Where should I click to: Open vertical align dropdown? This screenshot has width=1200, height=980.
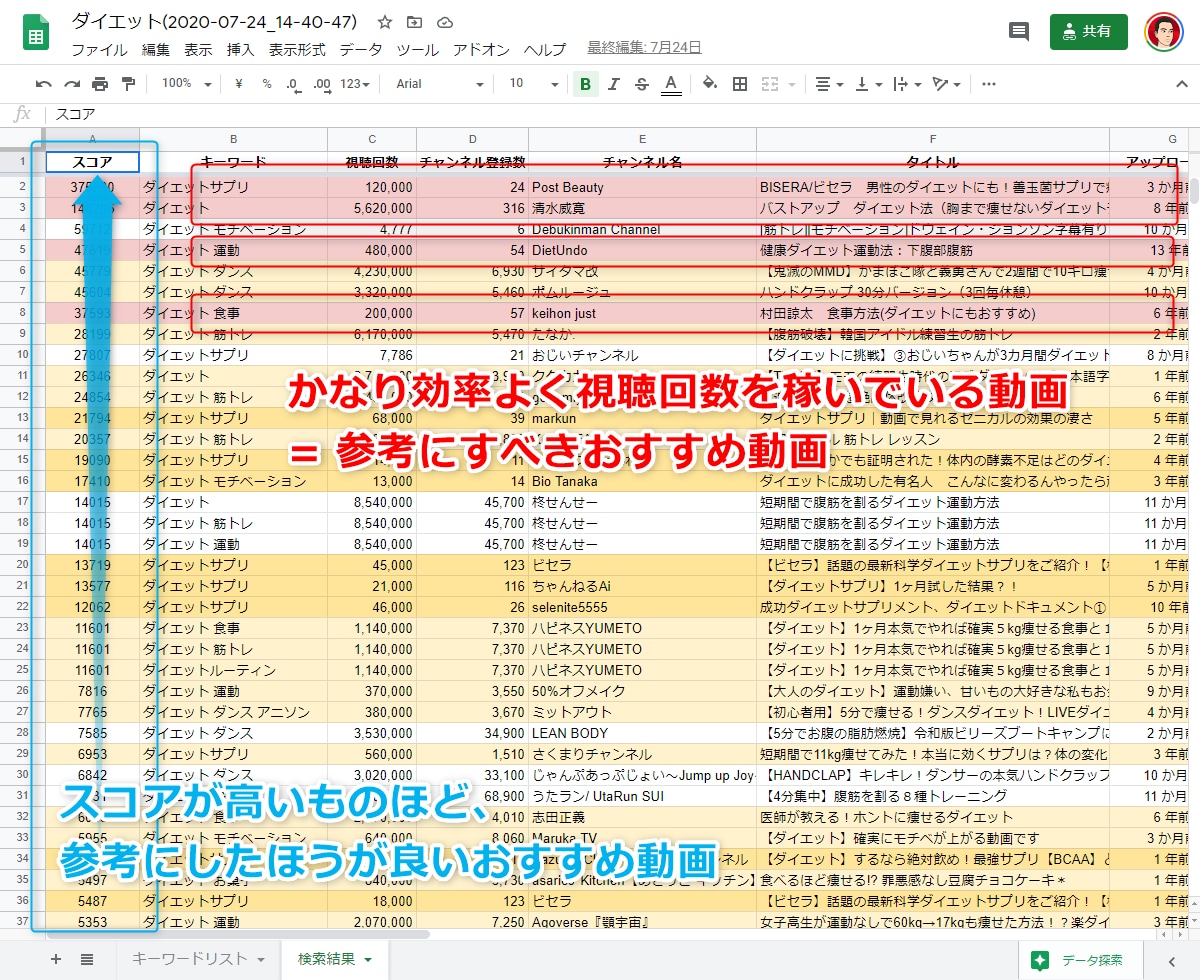(x=870, y=84)
